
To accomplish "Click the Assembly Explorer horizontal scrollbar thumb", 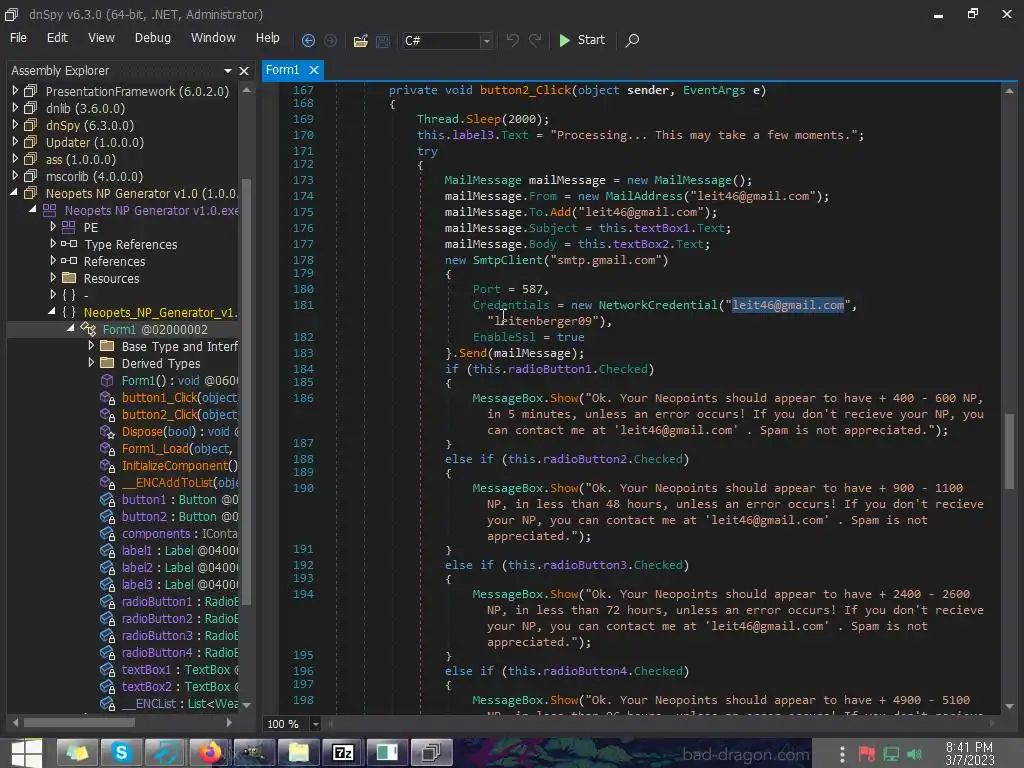I will pos(80,722).
